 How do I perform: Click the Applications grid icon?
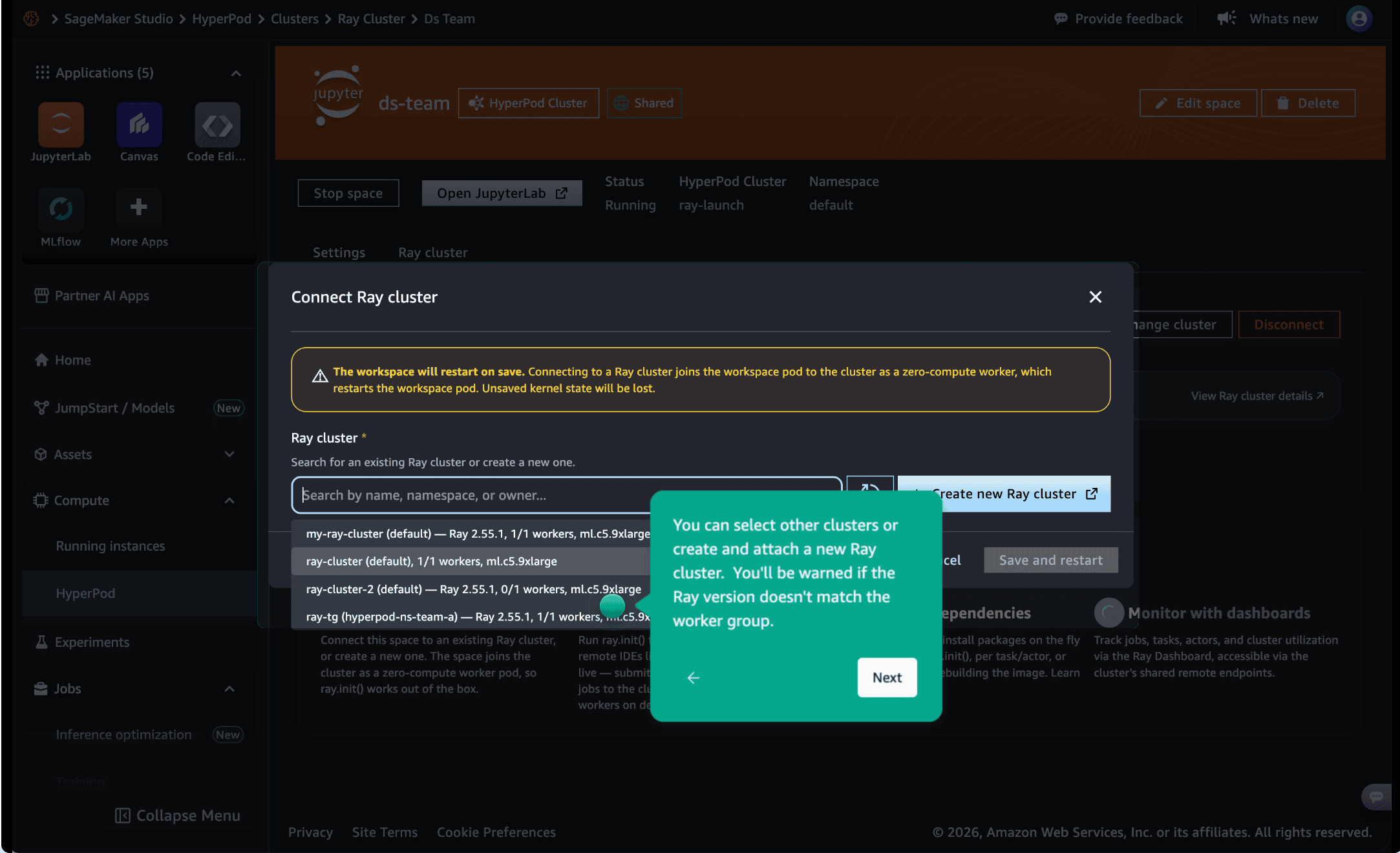pos(43,72)
